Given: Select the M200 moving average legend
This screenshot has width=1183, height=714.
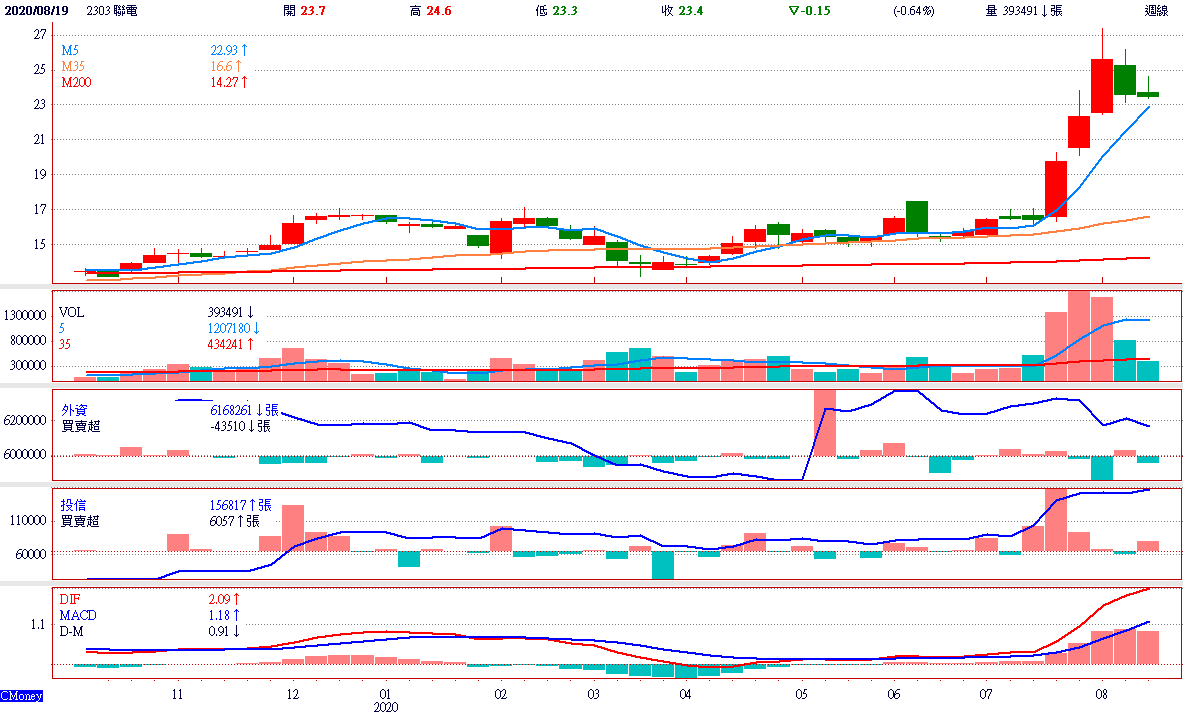Looking at the screenshot, I should click(77, 82).
